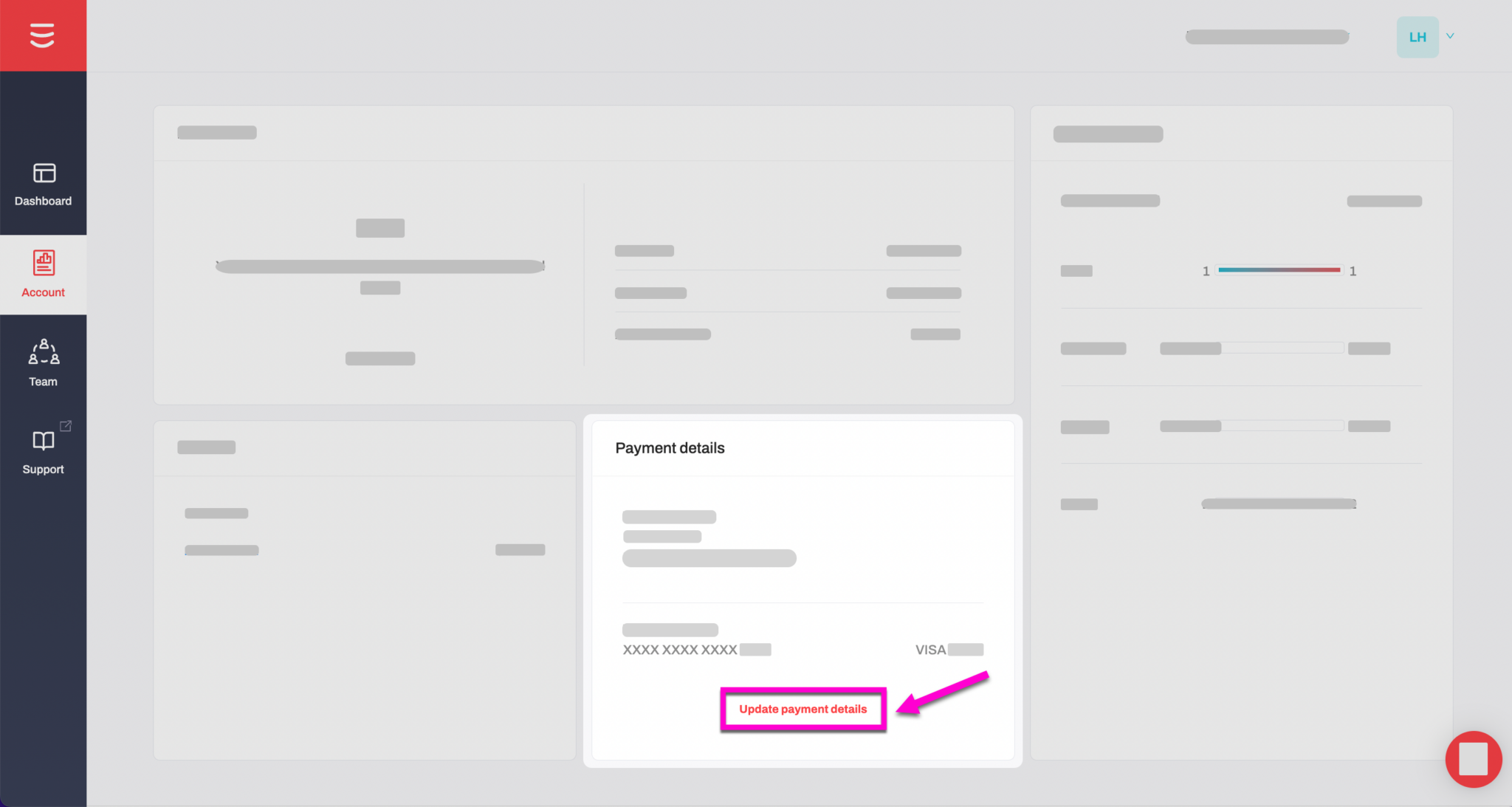Click the LH user avatar button

(1417, 37)
